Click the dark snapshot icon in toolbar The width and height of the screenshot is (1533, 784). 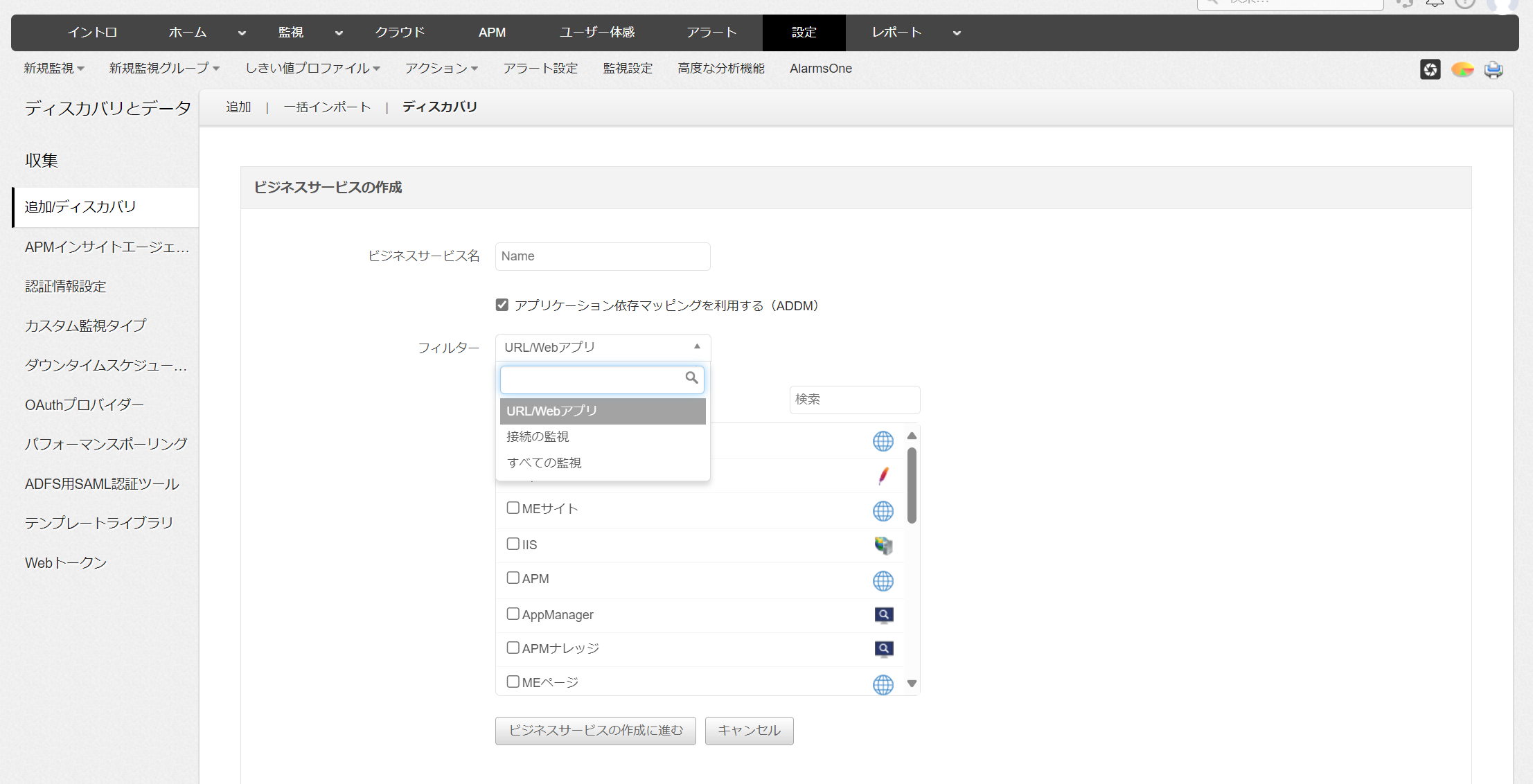pos(1430,69)
